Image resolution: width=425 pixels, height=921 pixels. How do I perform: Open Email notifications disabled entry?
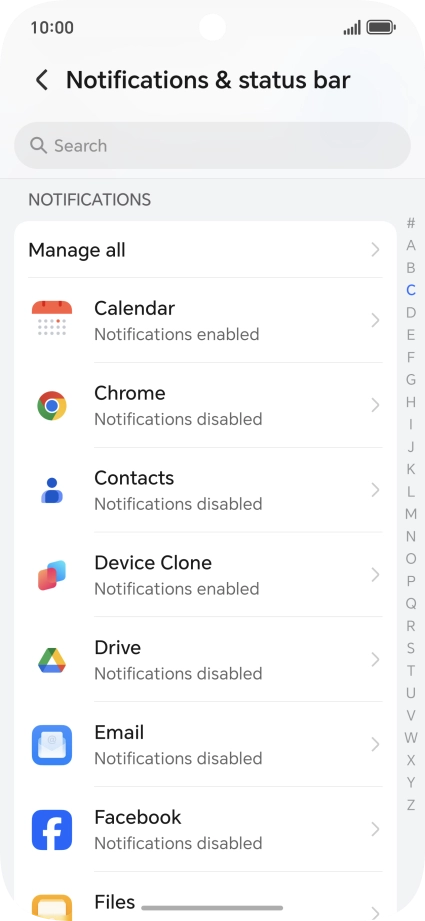pos(205,744)
